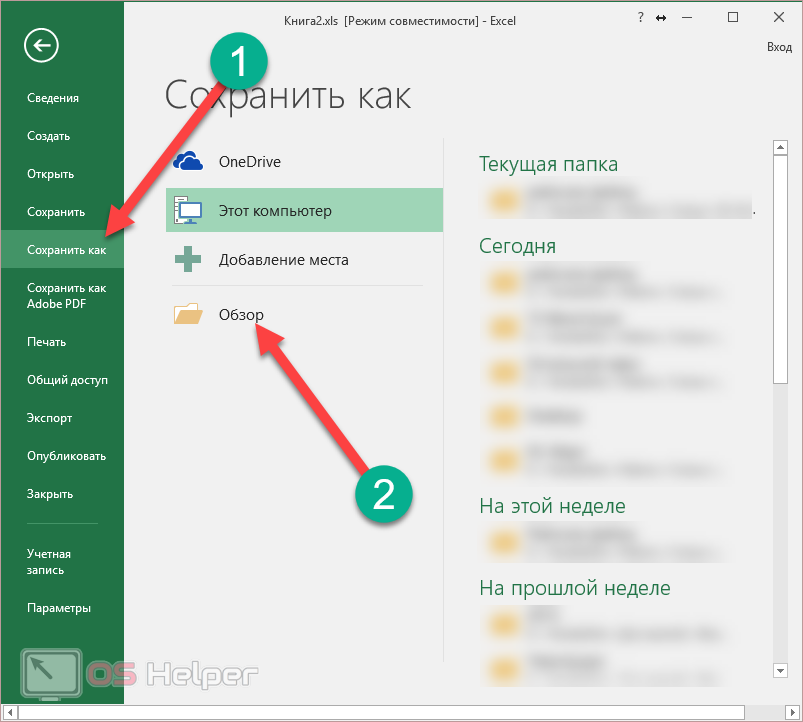Maximize the Excel window
The width and height of the screenshot is (803, 722).
(733, 17)
